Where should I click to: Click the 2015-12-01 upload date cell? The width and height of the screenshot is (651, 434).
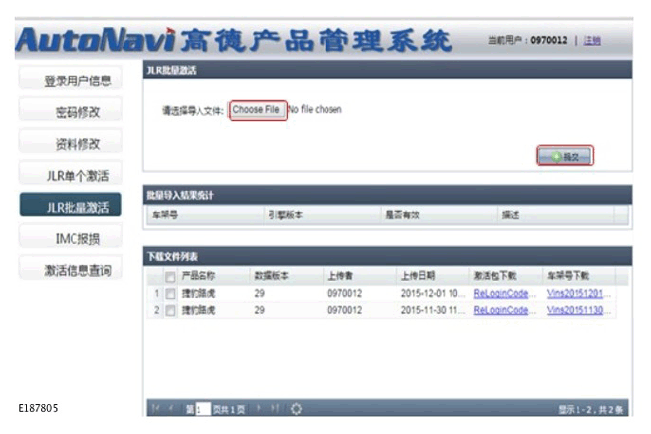point(433,294)
